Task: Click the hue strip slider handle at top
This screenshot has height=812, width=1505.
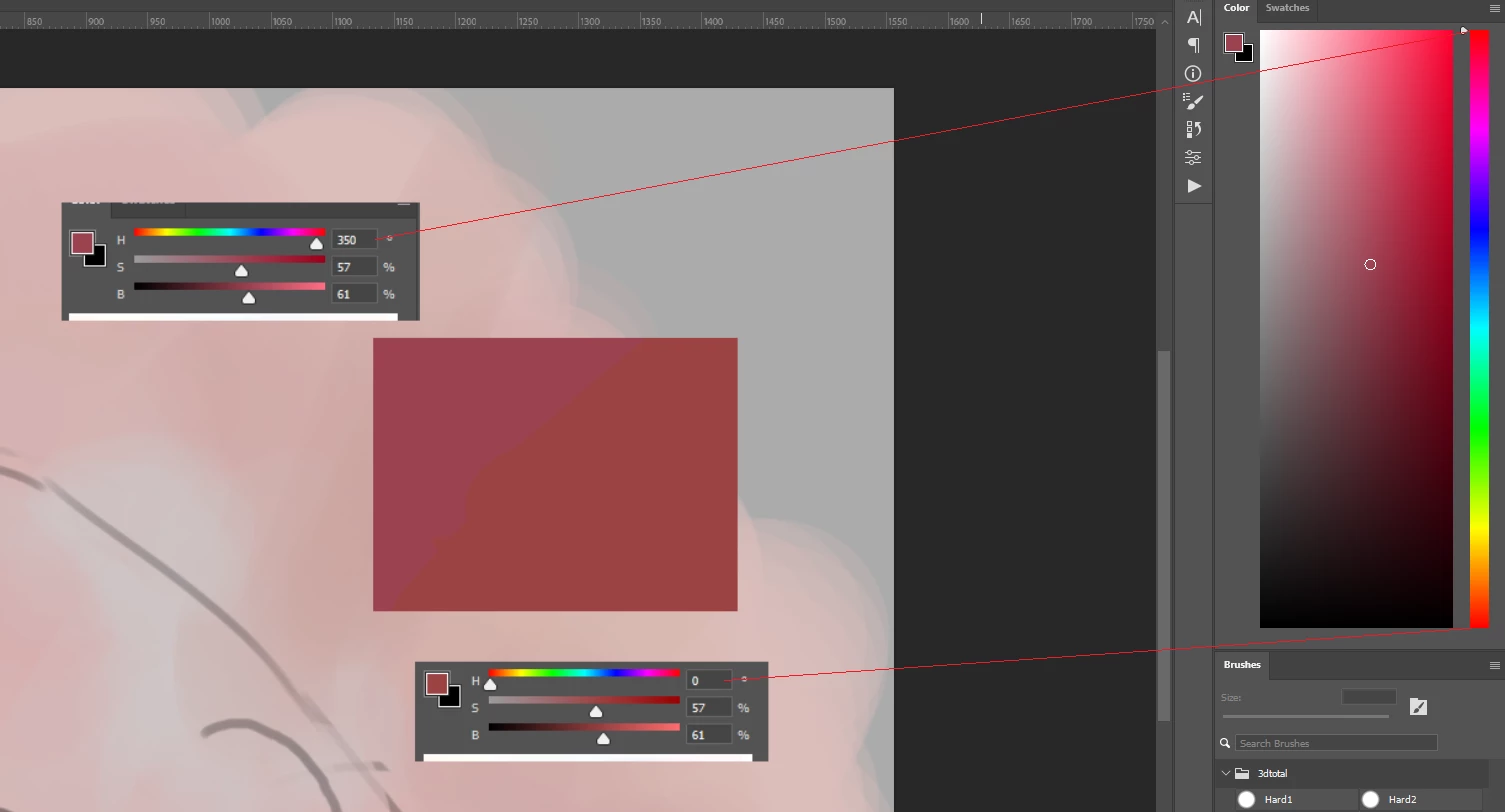Action: pos(1464,31)
